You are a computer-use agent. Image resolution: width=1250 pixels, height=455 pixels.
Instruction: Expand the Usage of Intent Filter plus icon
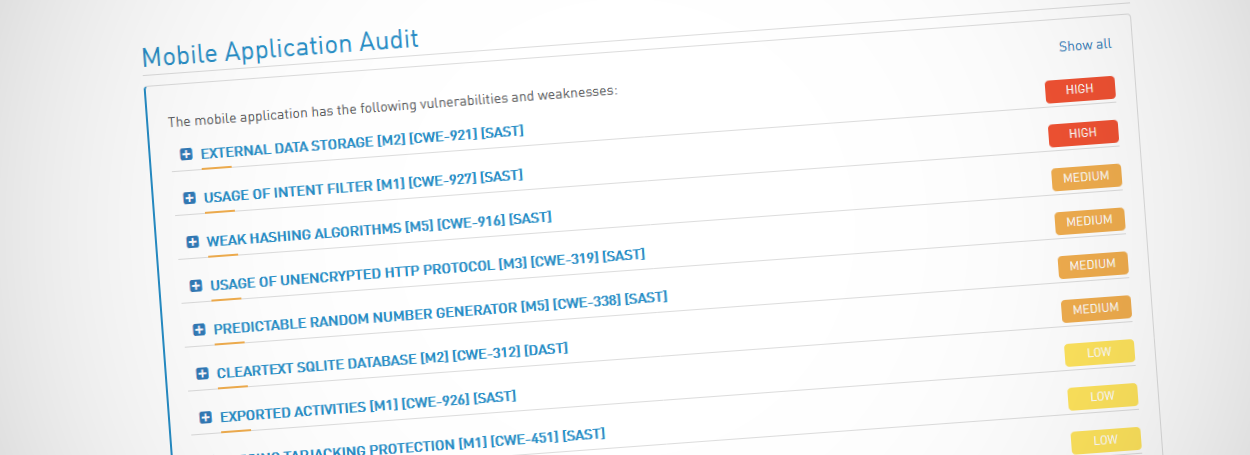[189, 198]
